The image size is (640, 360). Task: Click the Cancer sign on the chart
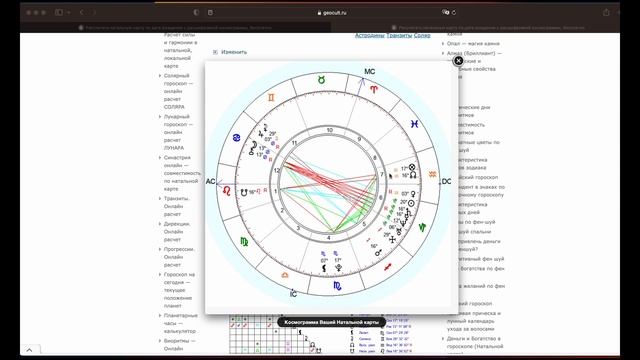click(236, 138)
